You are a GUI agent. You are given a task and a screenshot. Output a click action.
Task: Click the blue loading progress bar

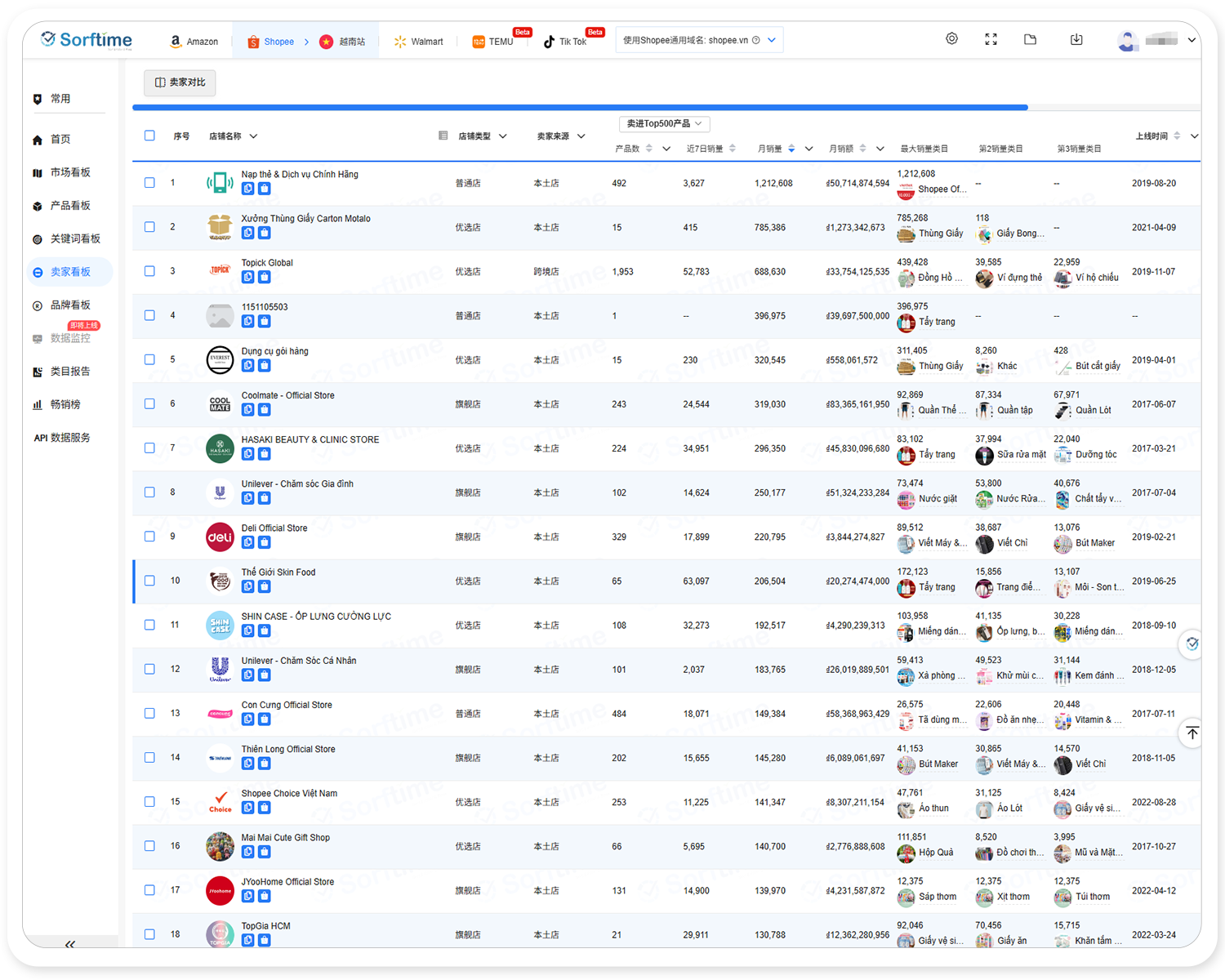(580, 107)
